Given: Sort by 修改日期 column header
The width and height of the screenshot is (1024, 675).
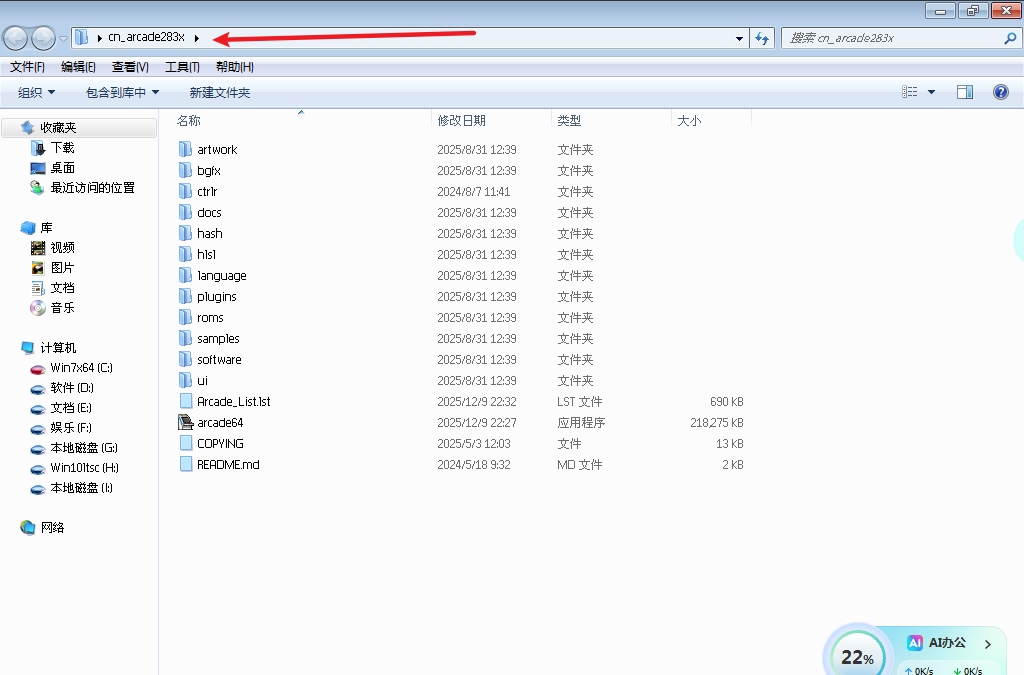Looking at the screenshot, I should point(461,120).
